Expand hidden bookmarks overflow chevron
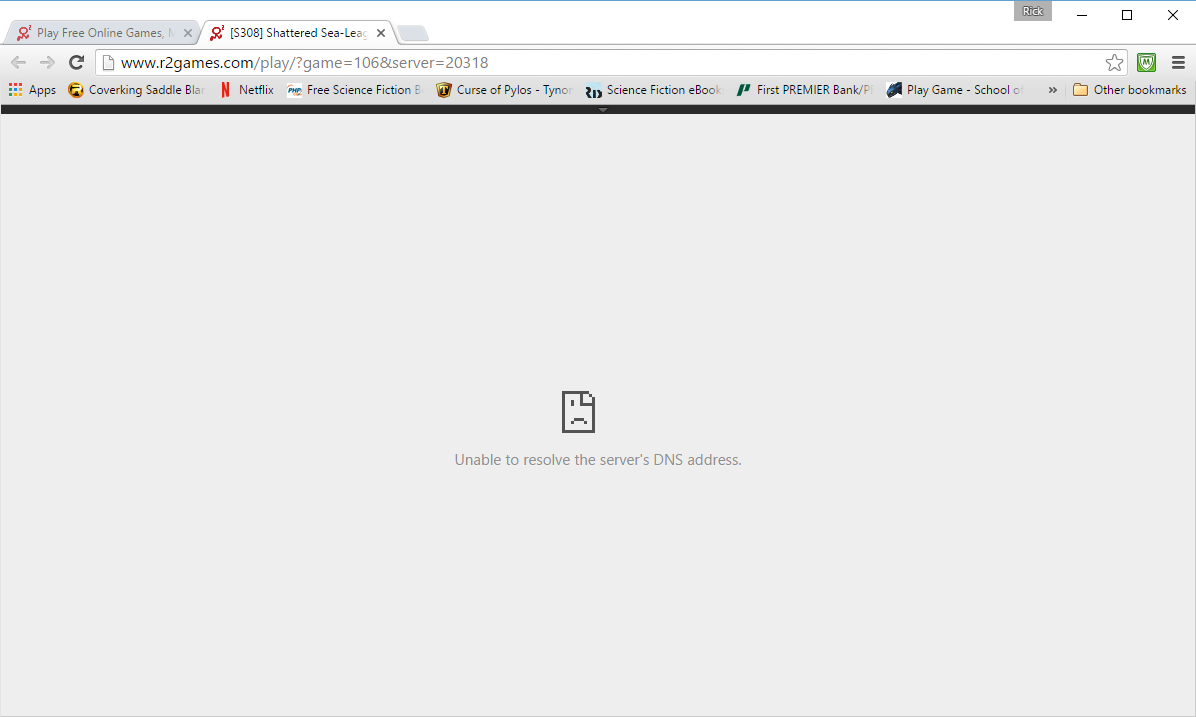 [x=1052, y=90]
